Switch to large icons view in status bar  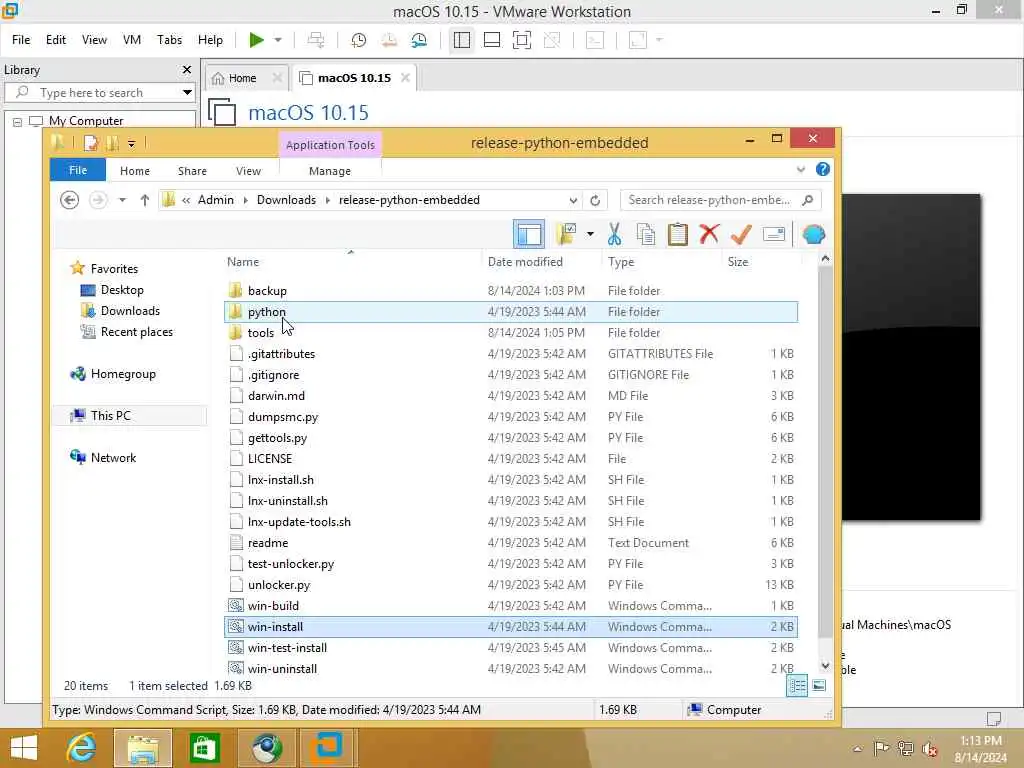(819, 686)
